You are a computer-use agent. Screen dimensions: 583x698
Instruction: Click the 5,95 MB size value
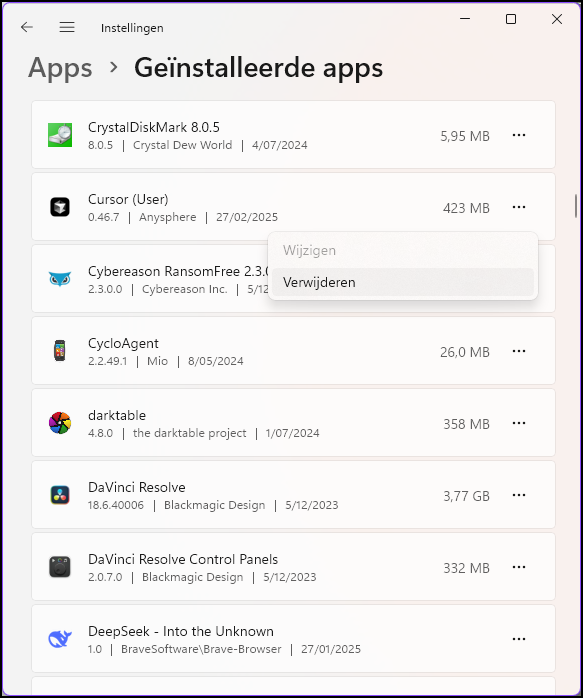465,136
